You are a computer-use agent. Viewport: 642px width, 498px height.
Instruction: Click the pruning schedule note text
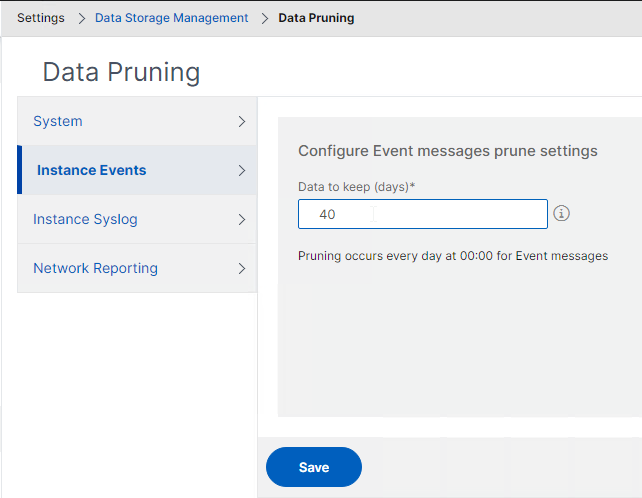tap(453, 256)
